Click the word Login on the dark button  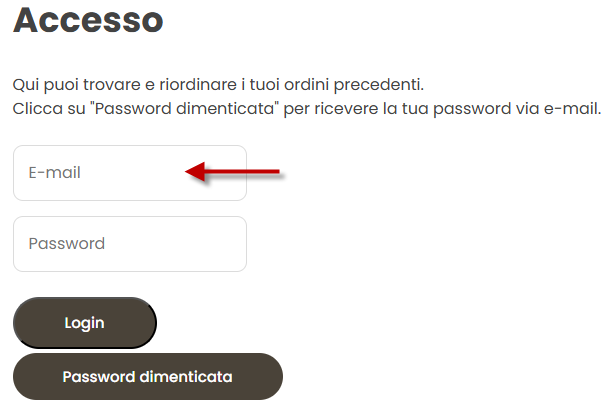pyautogui.click(x=84, y=323)
